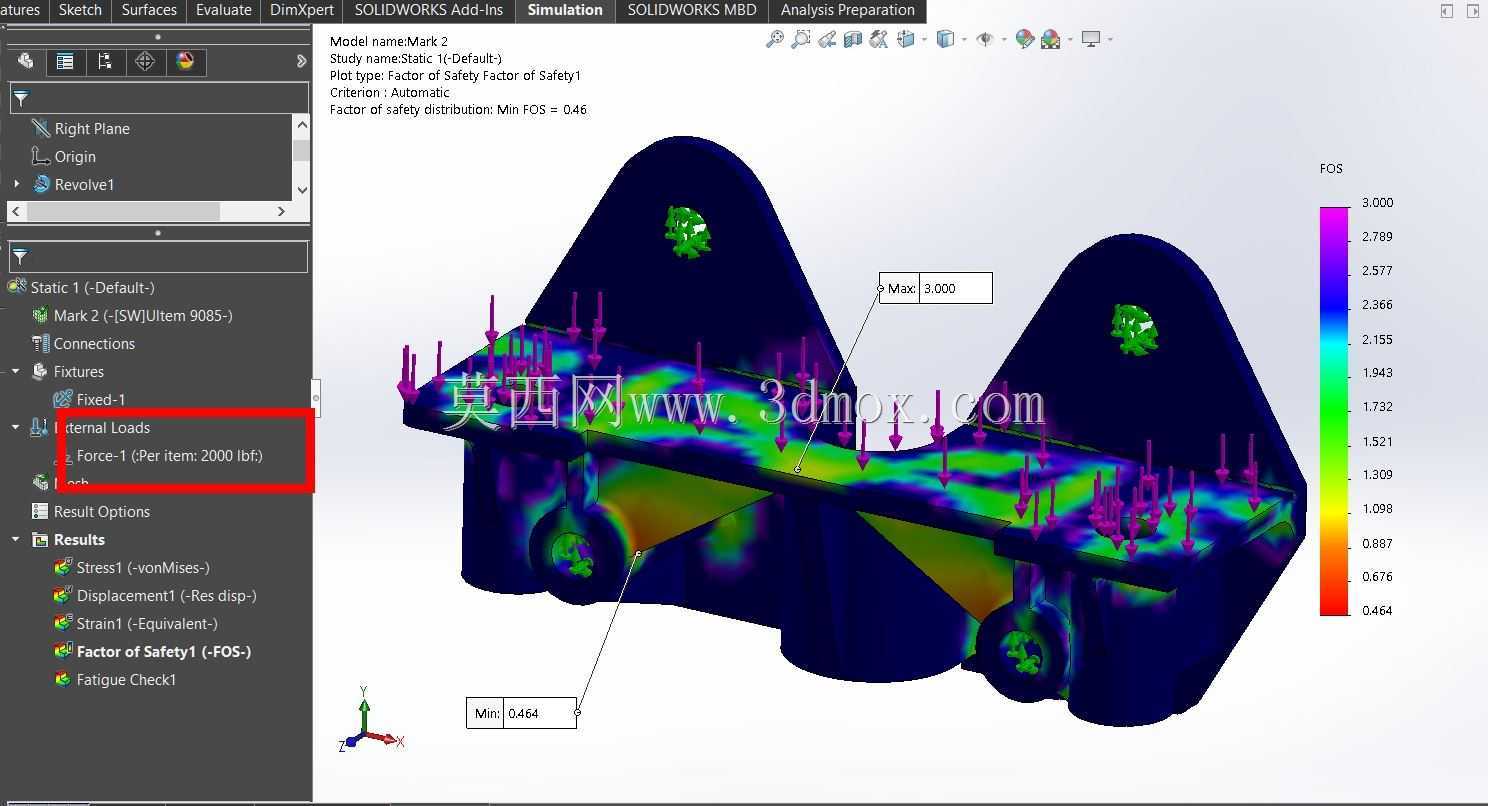Select the Simulation ribbon tab
This screenshot has width=1488, height=806.
pyautogui.click(x=565, y=10)
